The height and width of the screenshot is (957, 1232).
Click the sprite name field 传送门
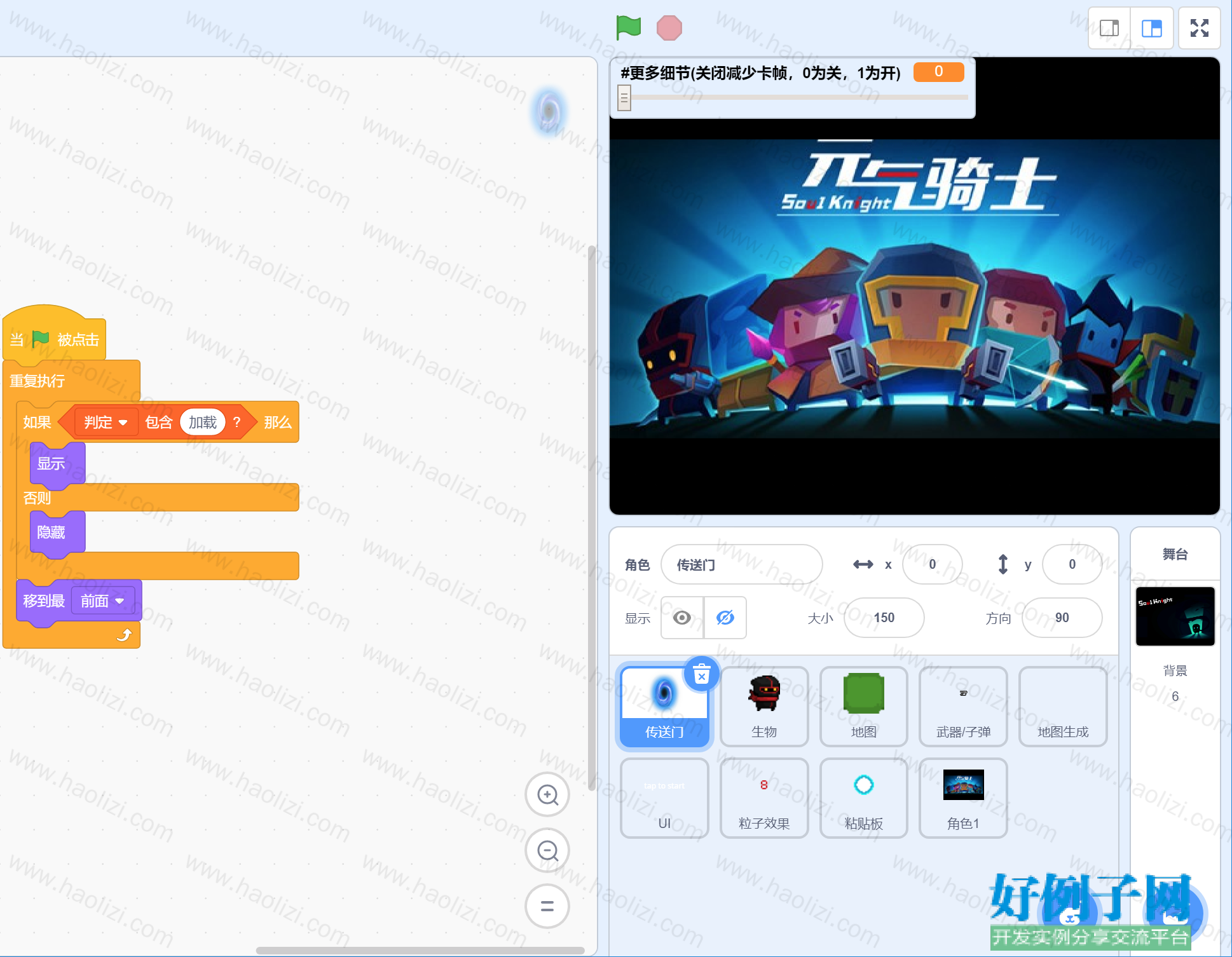point(742,564)
